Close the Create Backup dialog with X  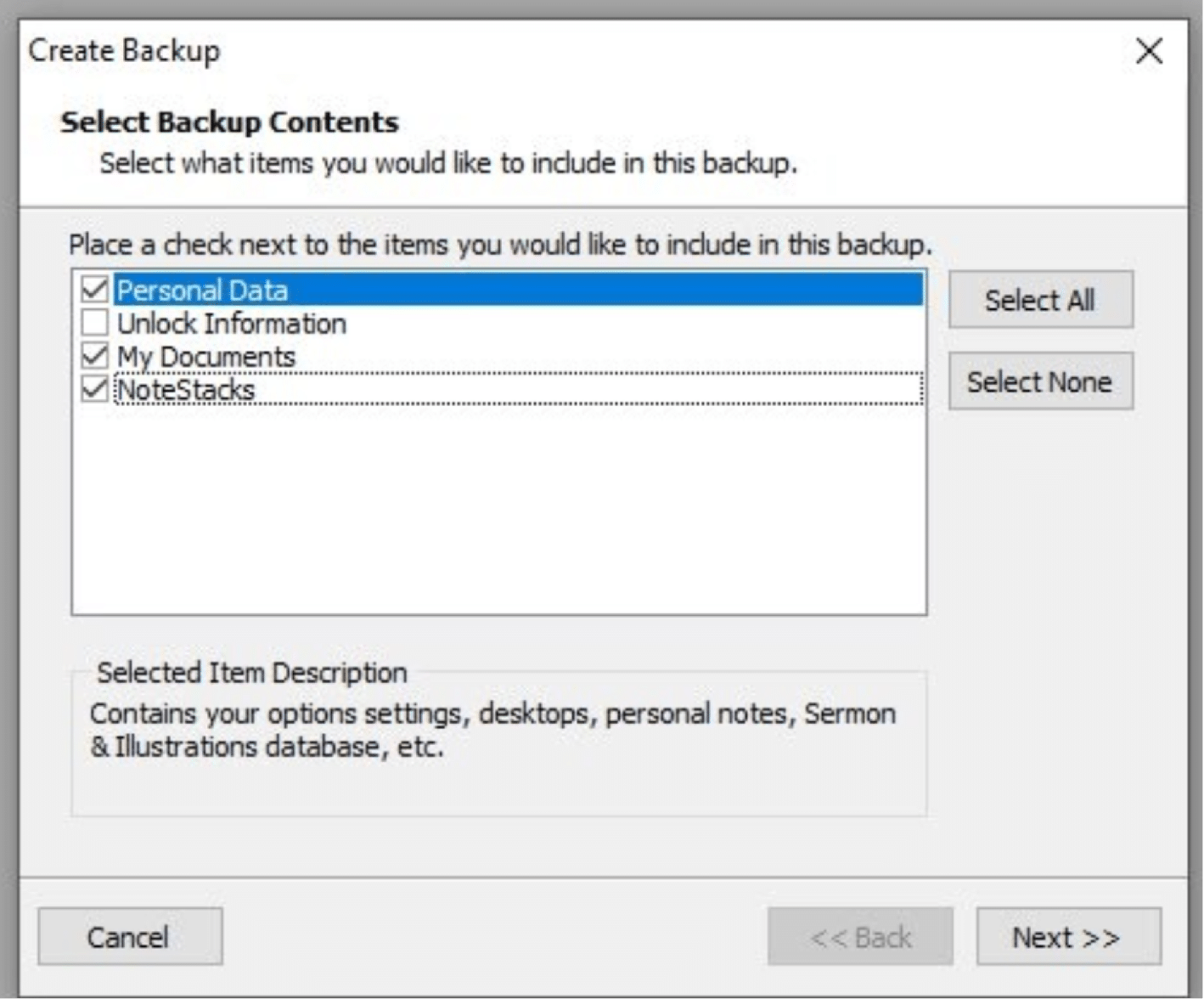pyautogui.click(x=1149, y=51)
